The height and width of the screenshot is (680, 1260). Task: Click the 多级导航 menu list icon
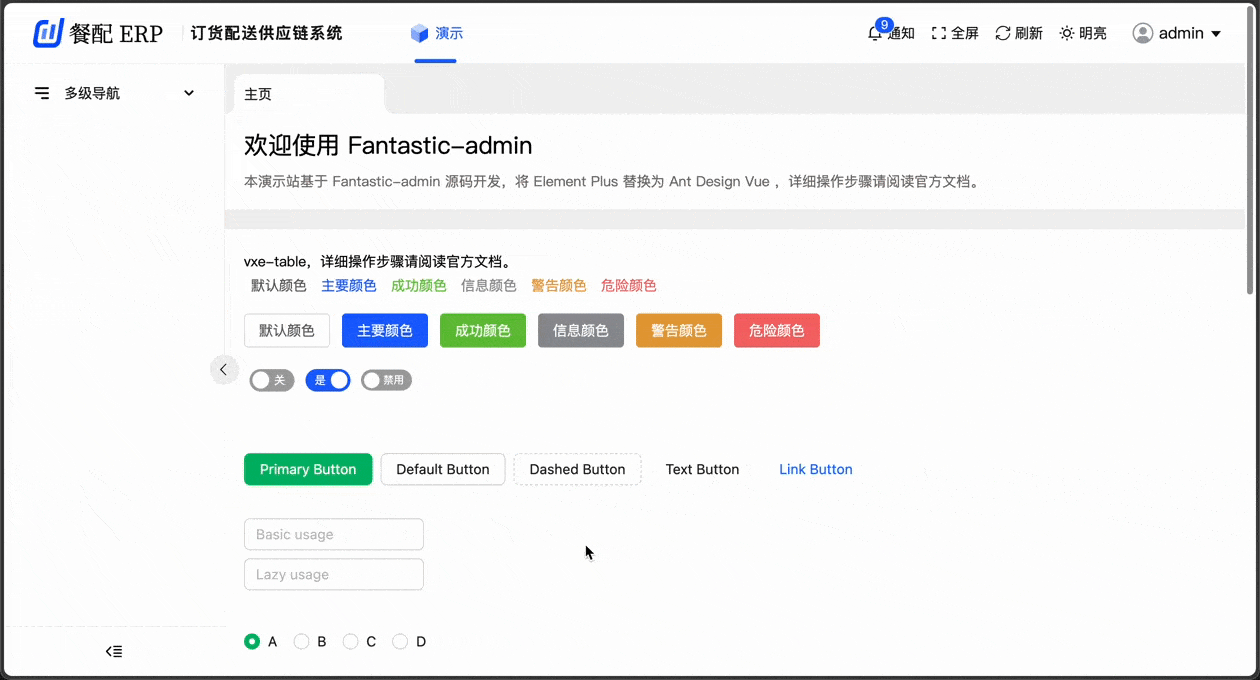point(42,93)
